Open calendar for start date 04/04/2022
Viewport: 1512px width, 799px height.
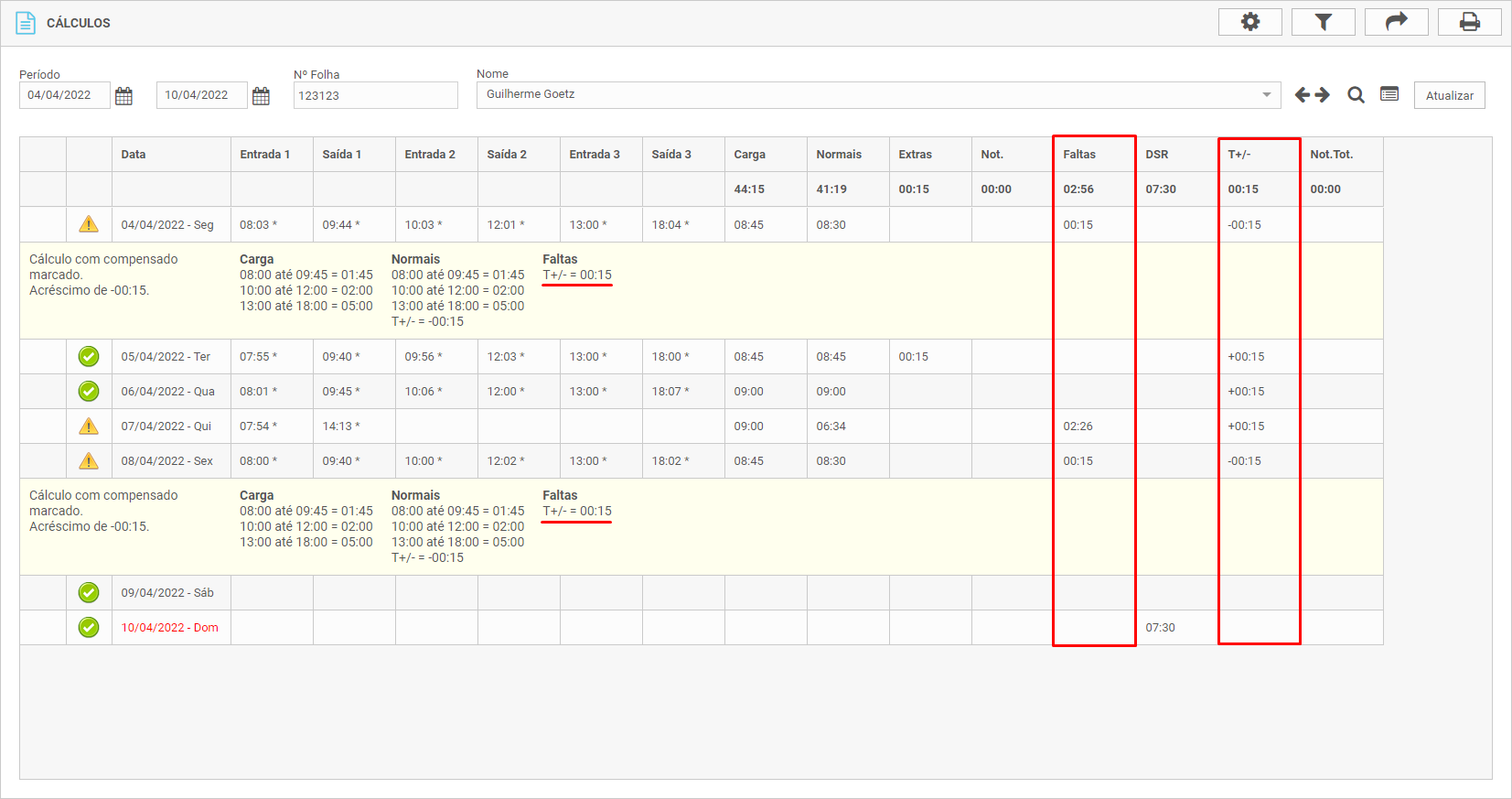[x=124, y=96]
